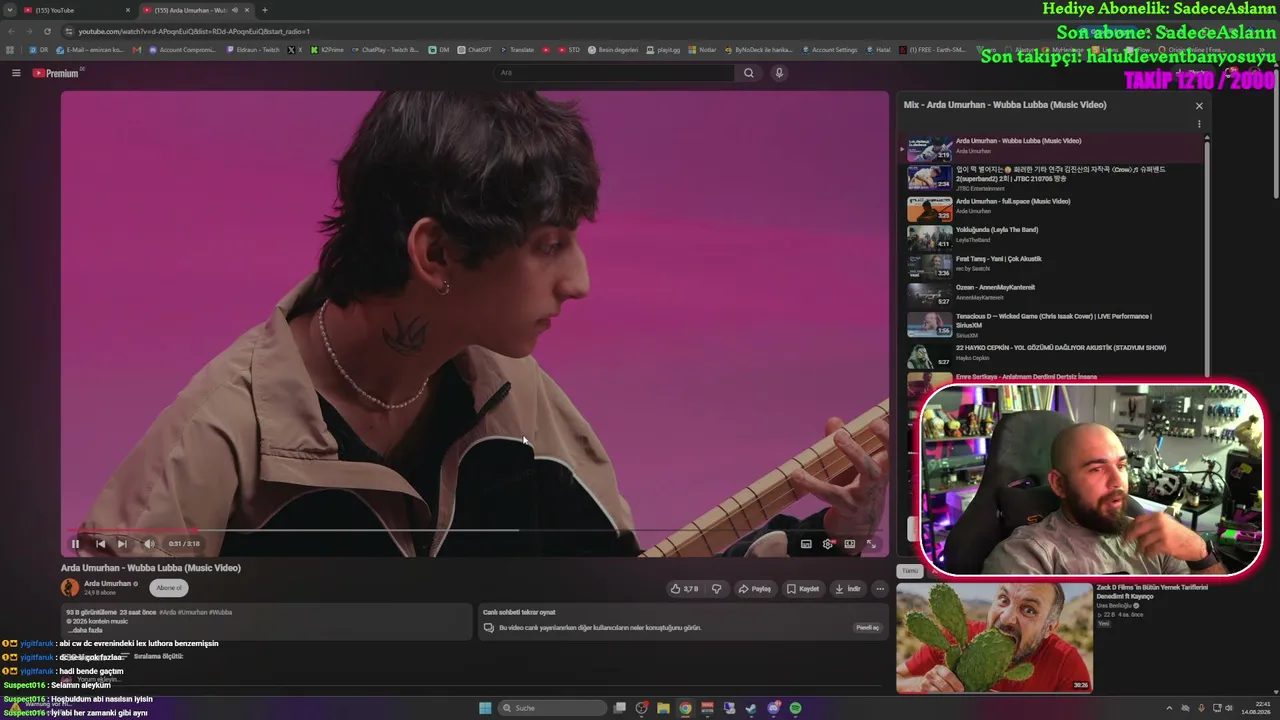Screen dimensions: 1280x720
Task: Open the Windows Start menu
Action: point(485,708)
